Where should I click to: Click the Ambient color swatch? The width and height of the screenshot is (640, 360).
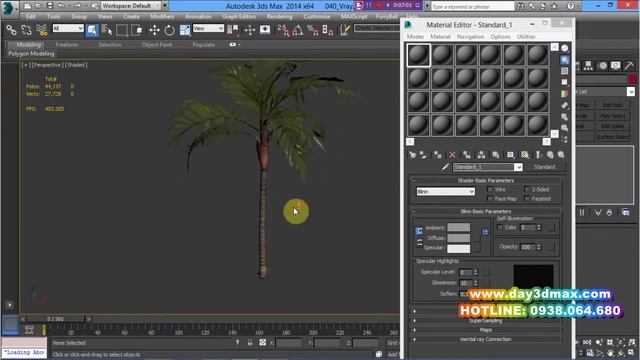pos(458,227)
